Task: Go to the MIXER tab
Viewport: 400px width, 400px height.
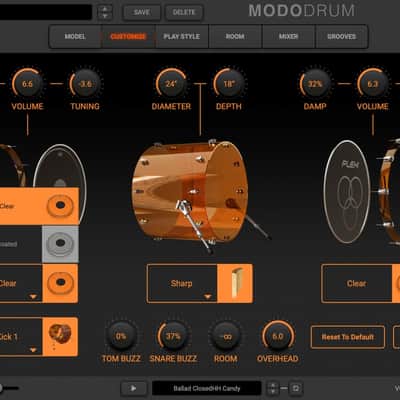Action: pos(288,37)
